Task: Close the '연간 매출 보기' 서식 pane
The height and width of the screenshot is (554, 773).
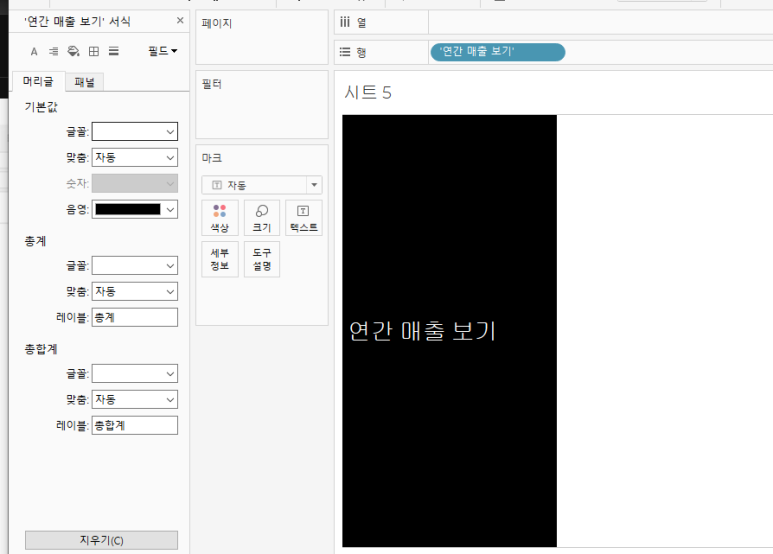Action: 180,20
